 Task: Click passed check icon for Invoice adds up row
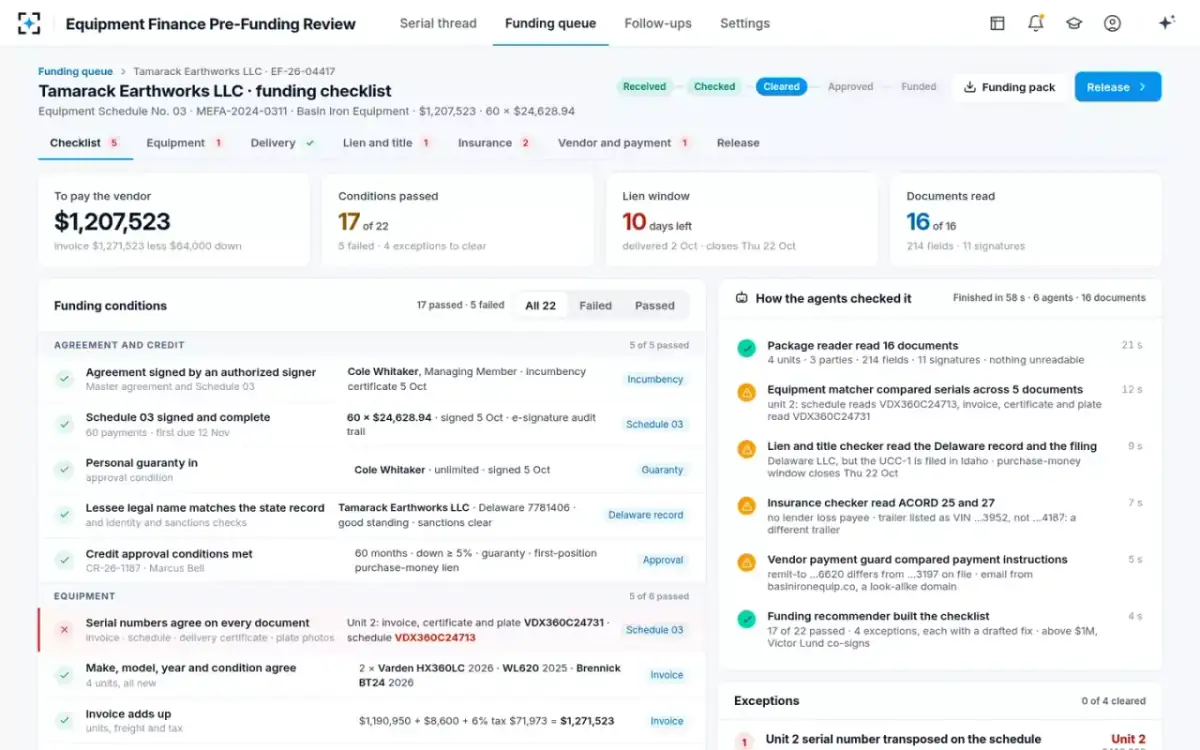point(64,721)
